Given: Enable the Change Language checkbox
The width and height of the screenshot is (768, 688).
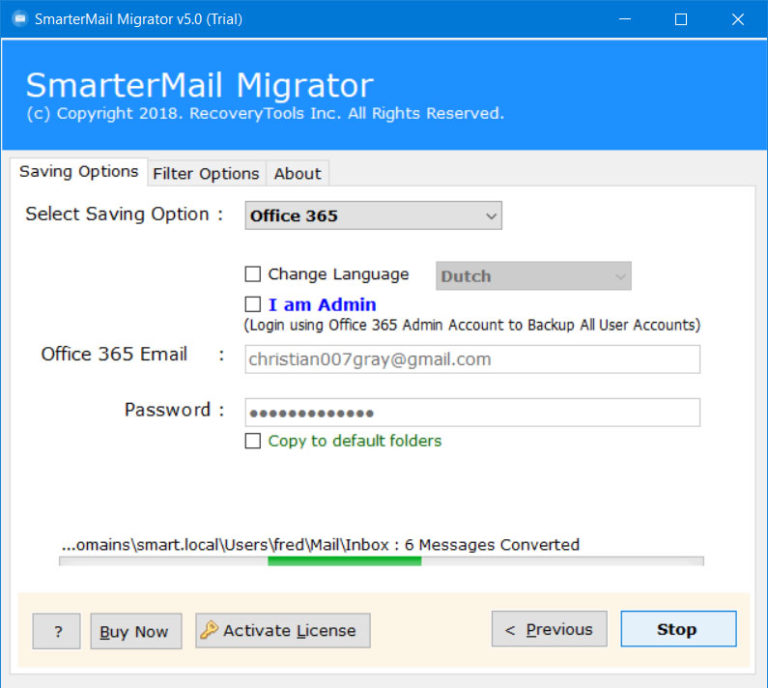Looking at the screenshot, I should pyautogui.click(x=253, y=274).
